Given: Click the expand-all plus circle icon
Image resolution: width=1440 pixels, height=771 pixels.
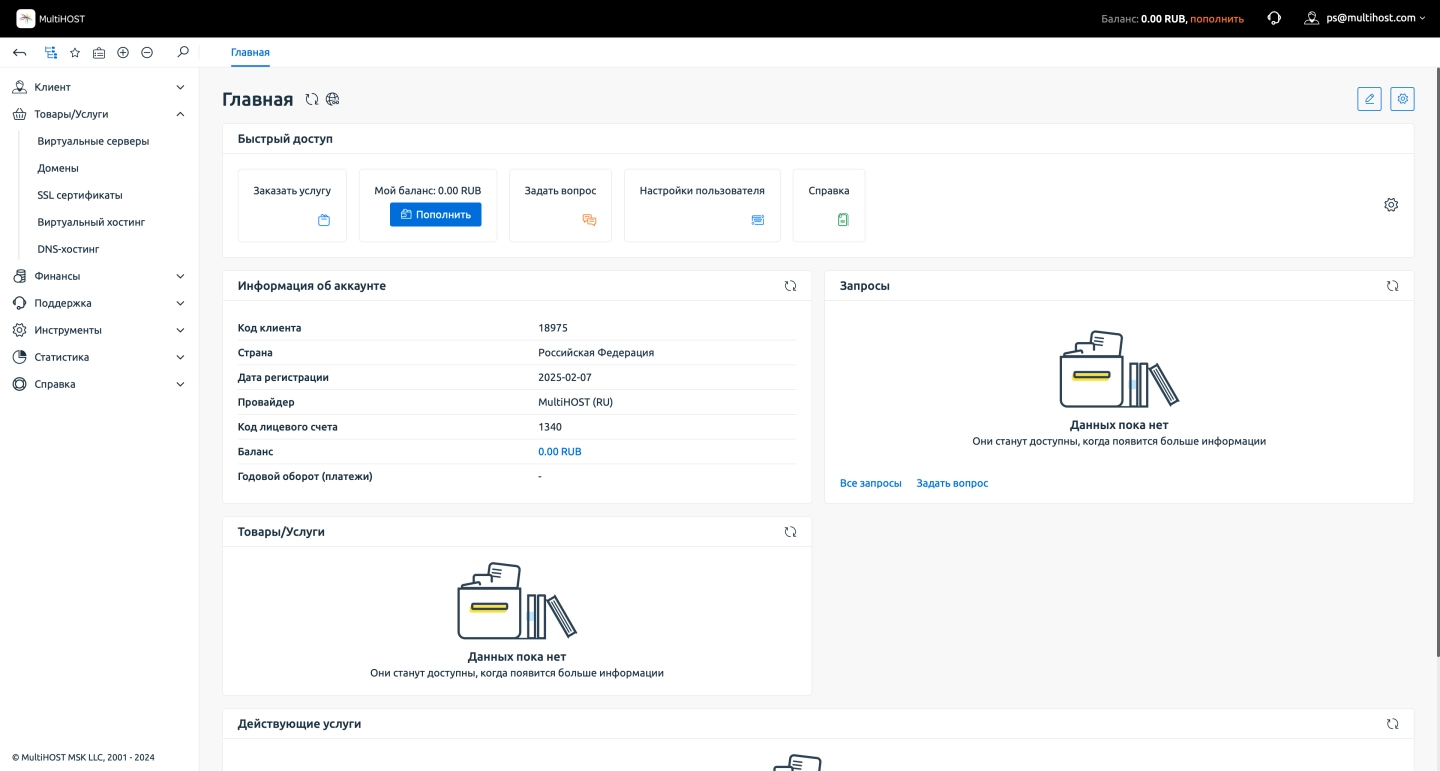Looking at the screenshot, I should pyautogui.click(x=123, y=52).
